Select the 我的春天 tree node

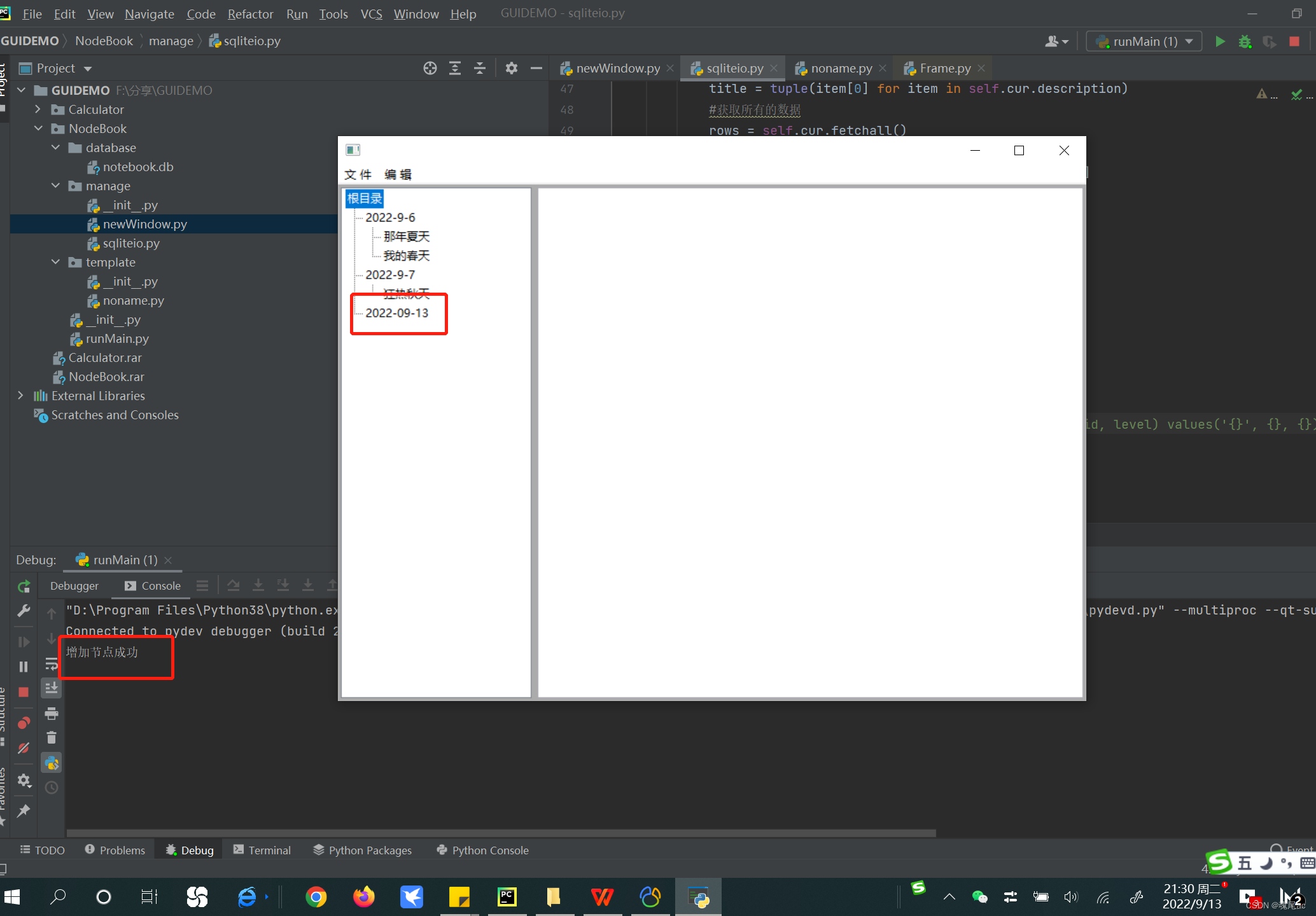[x=407, y=256]
